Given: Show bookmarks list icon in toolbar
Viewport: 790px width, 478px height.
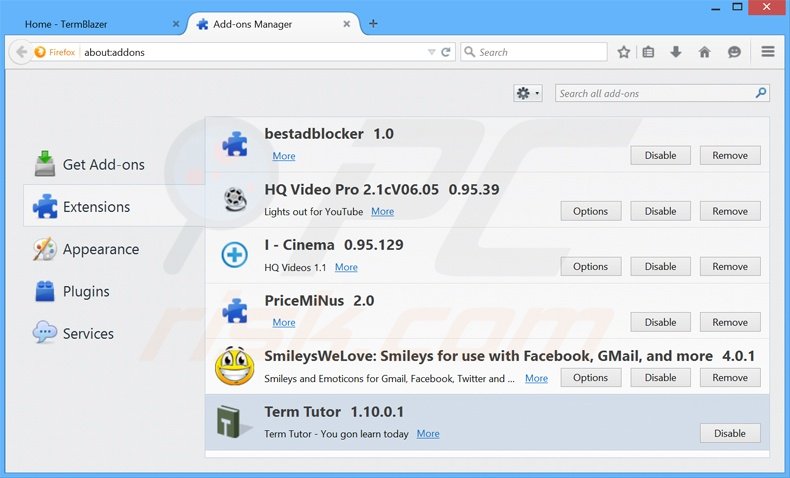Looking at the screenshot, I should coord(648,52).
